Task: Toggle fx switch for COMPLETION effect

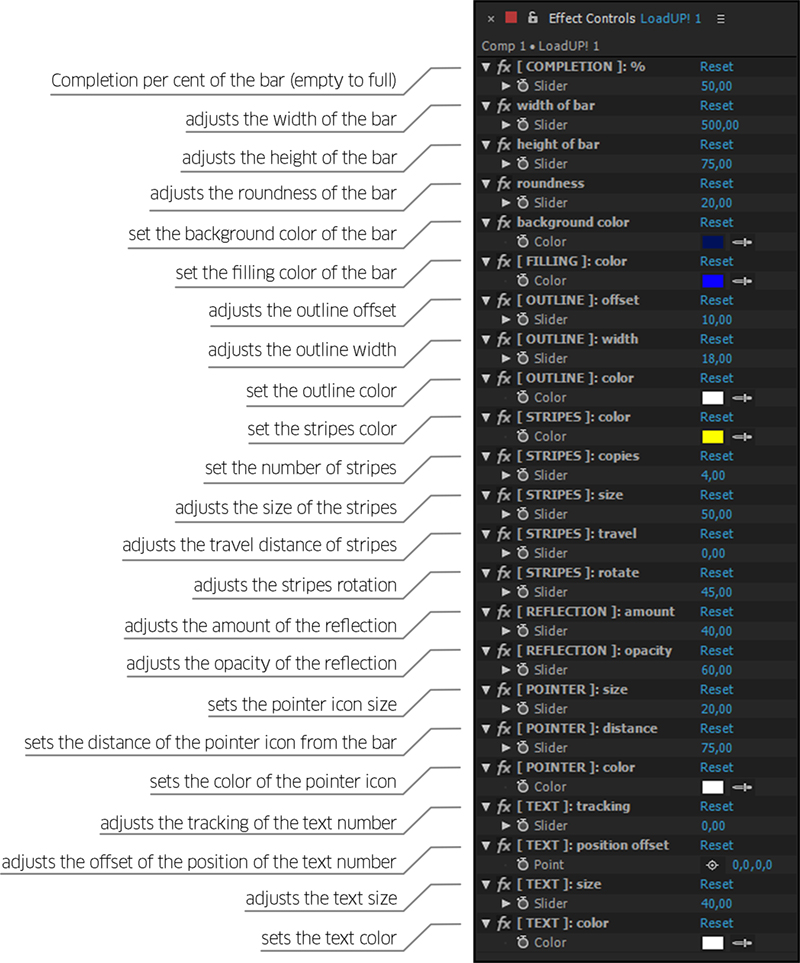Action: click(x=504, y=67)
